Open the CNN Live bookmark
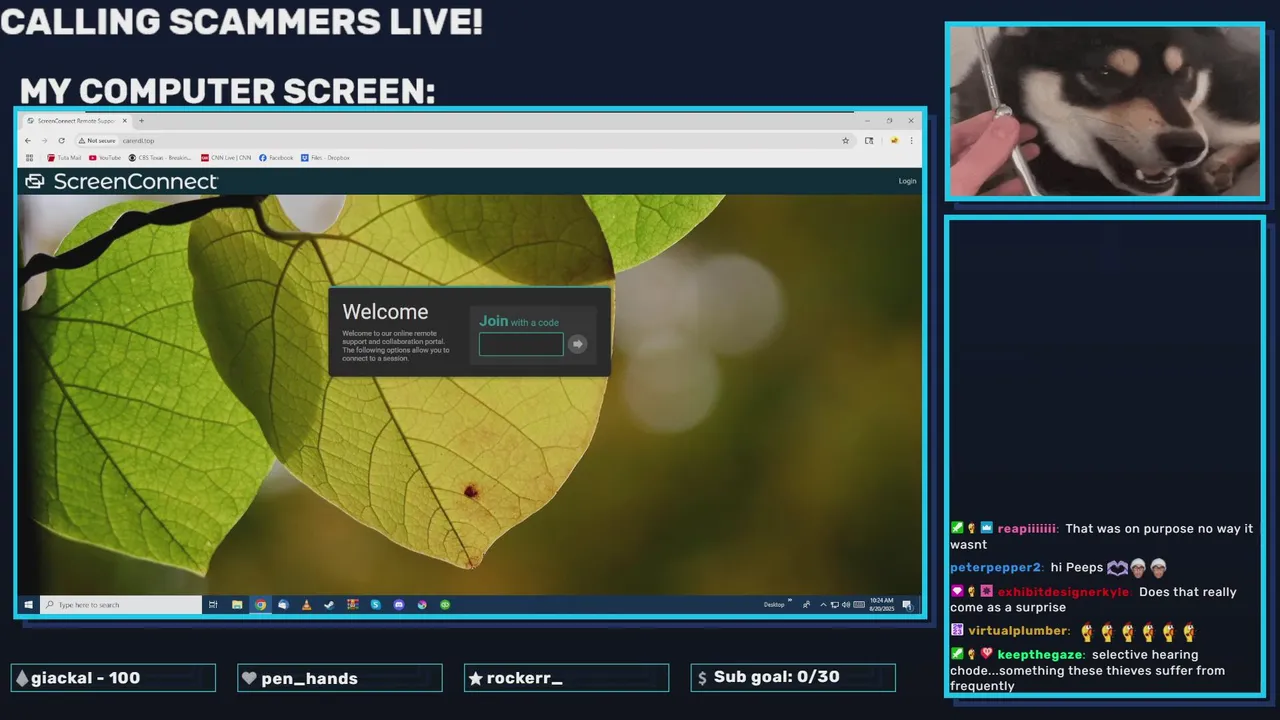Image resolution: width=1280 pixels, height=720 pixels. [225, 158]
